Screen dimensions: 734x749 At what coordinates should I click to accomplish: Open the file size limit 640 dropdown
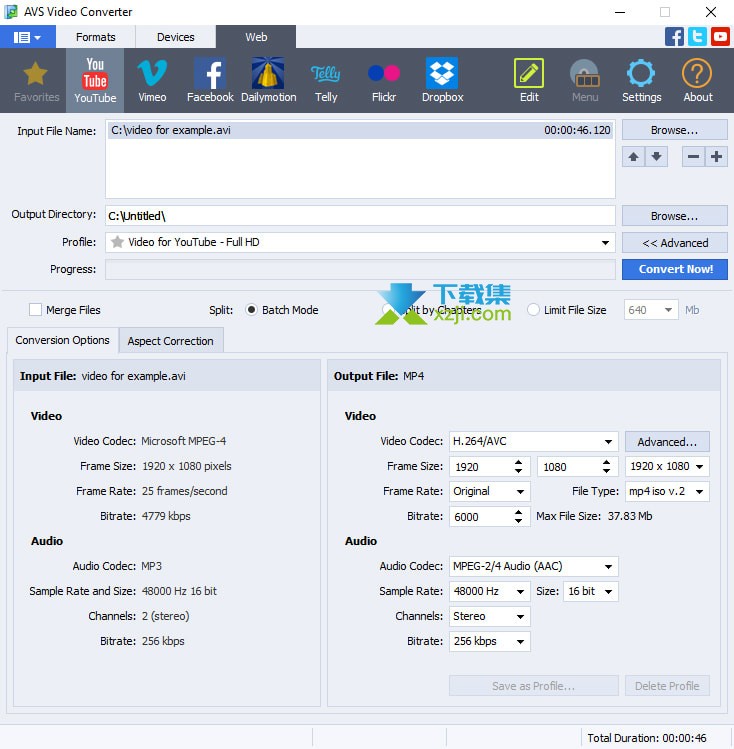coord(668,310)
